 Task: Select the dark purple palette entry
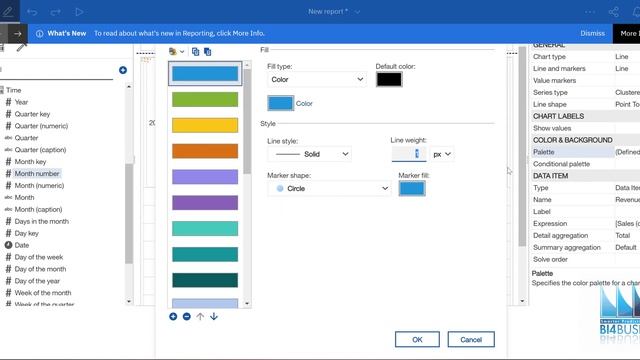205,202
